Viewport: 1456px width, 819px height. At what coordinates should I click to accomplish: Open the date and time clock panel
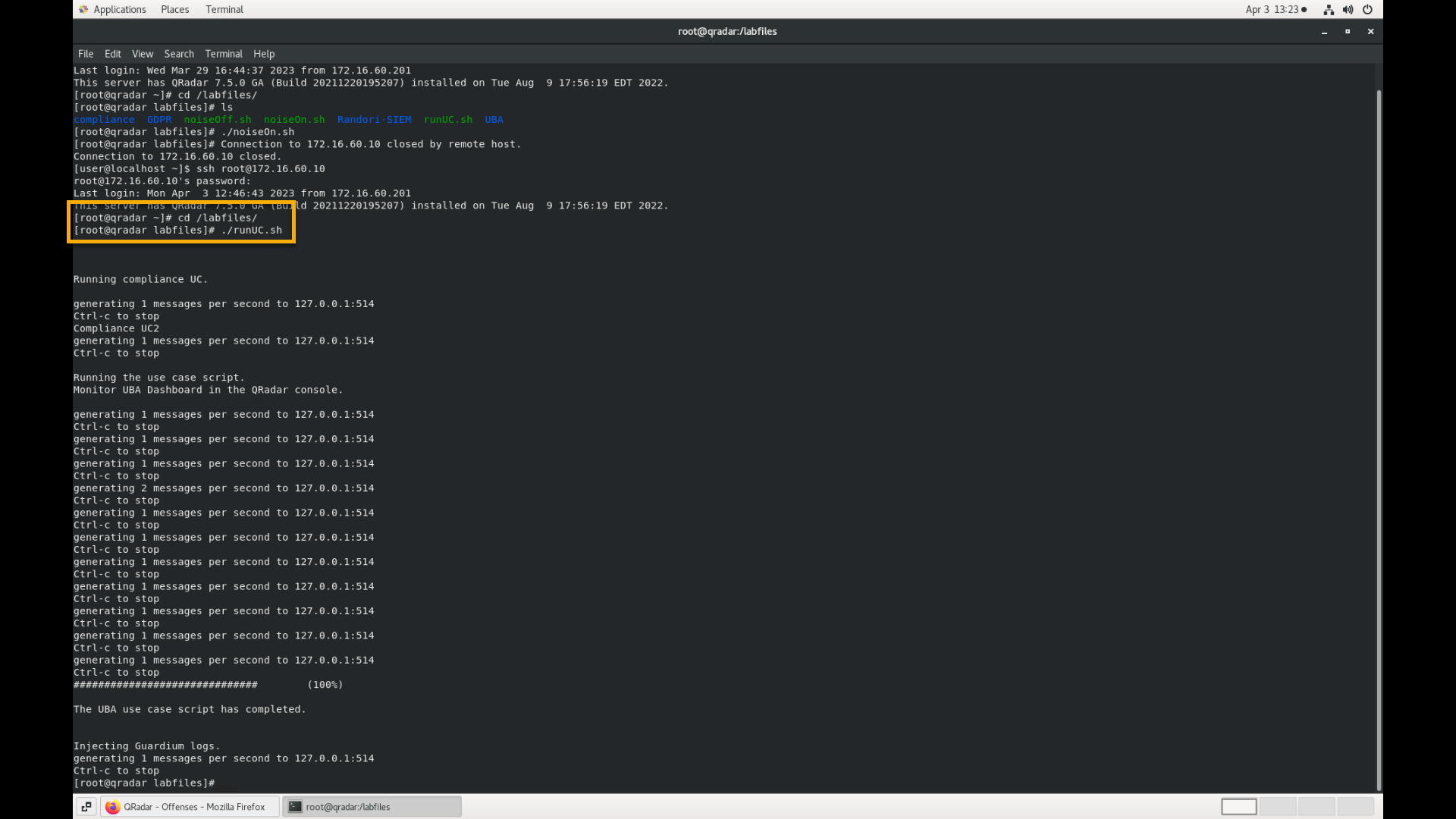coord(1276,9)
